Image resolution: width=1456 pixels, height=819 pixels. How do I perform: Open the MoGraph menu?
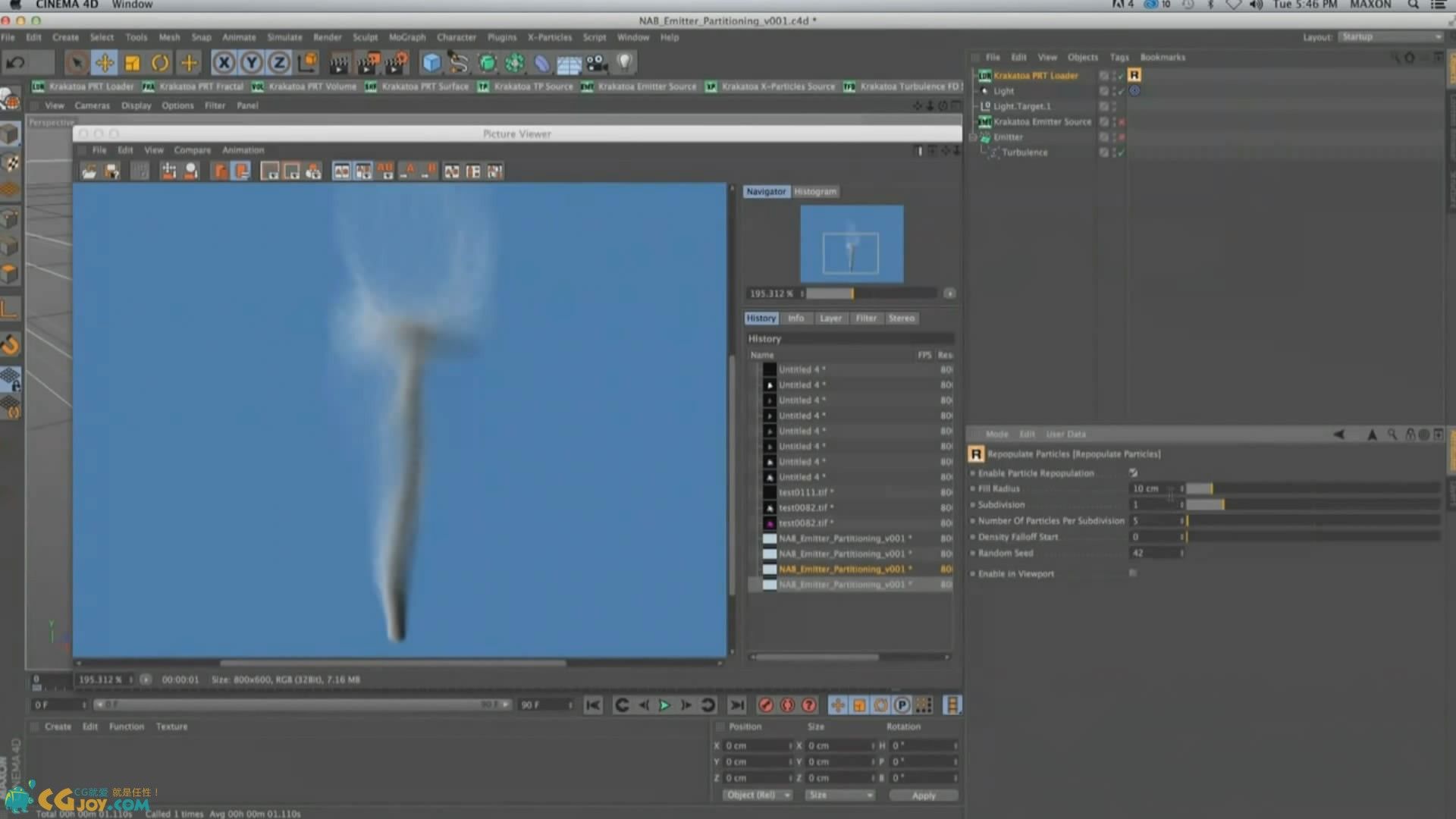407,37
